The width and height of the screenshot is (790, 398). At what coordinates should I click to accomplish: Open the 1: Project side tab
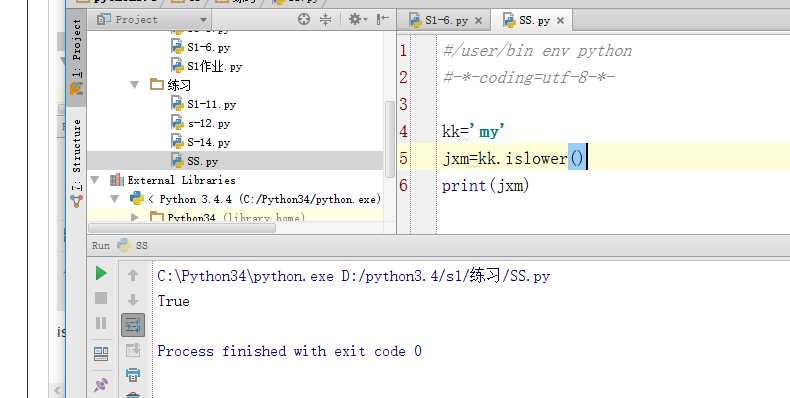pyautogui.click(x=76, y=56)
